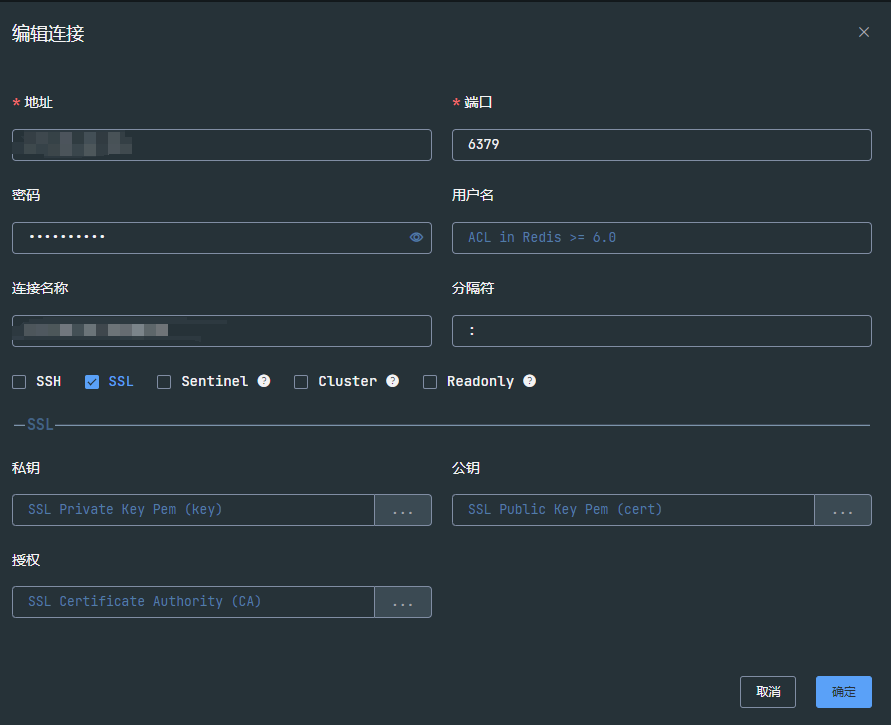
Task: Click the Cluster help question icon
Action: (x=393, y=381)
